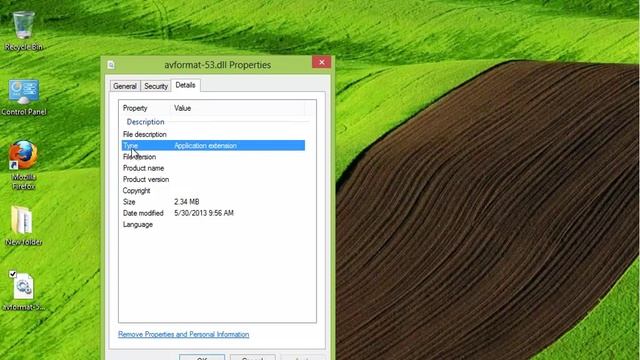
Task: Select the avformat dll file icon on desktop
Action: pyautogui.click(x=23, y=291)
